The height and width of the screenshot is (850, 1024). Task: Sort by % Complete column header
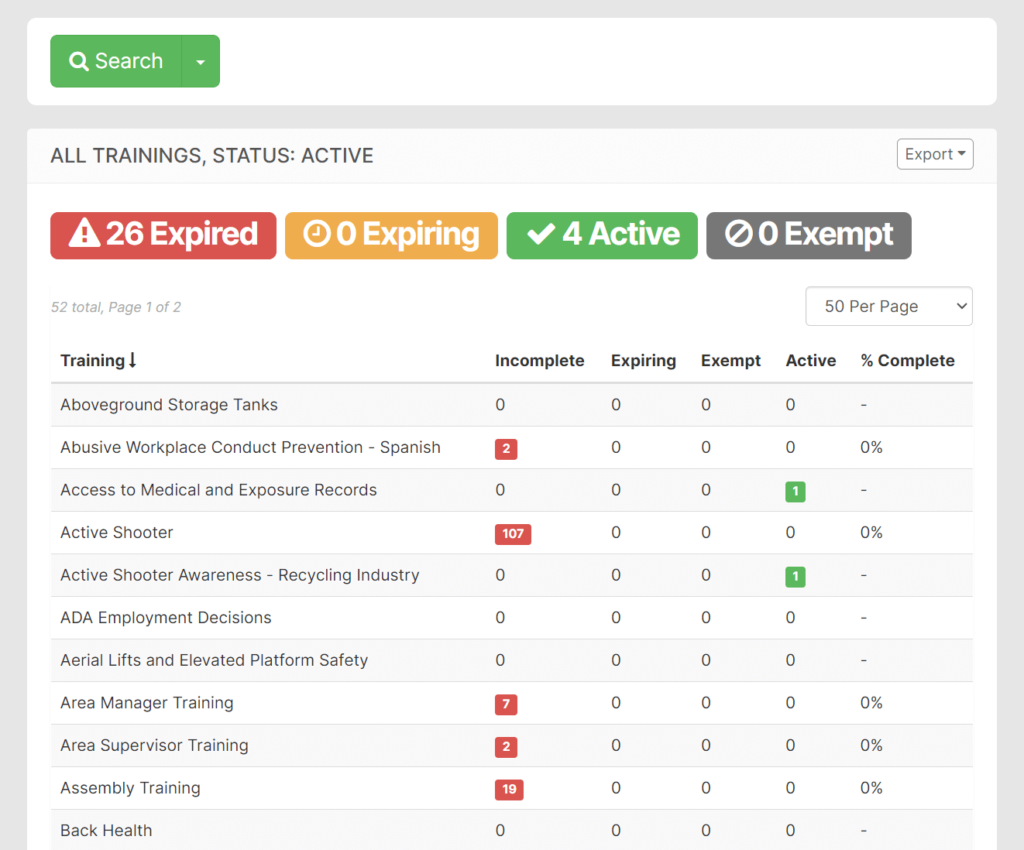tap(907, 361)
